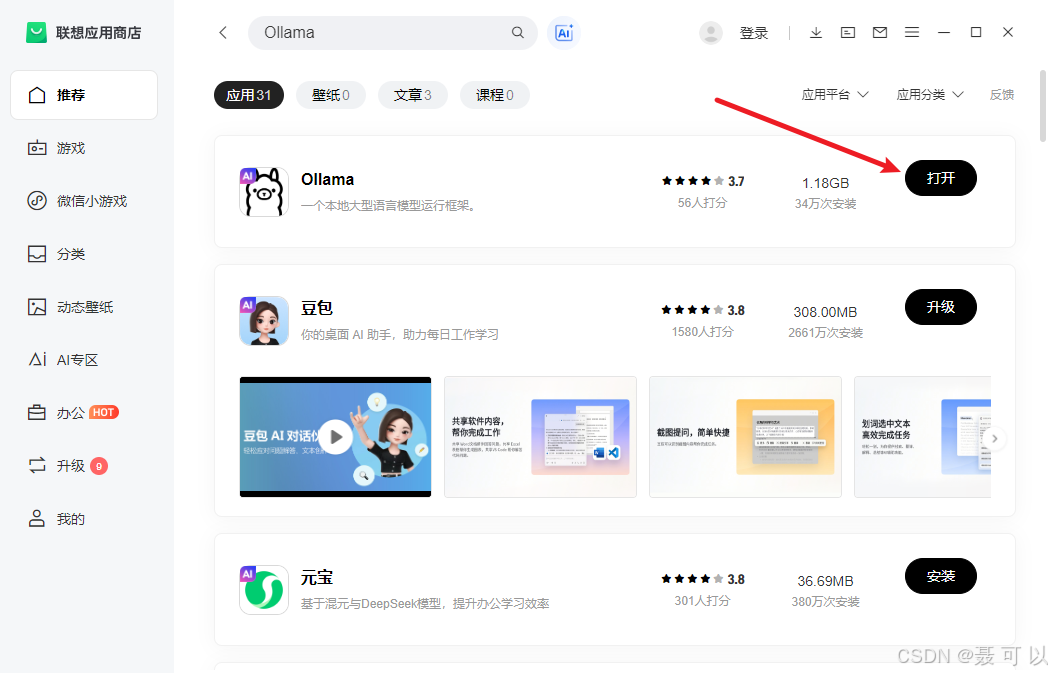The image size is (1052, 673).
Task: Click the 反馈 feedback link
Action: tap(1002, 95)
